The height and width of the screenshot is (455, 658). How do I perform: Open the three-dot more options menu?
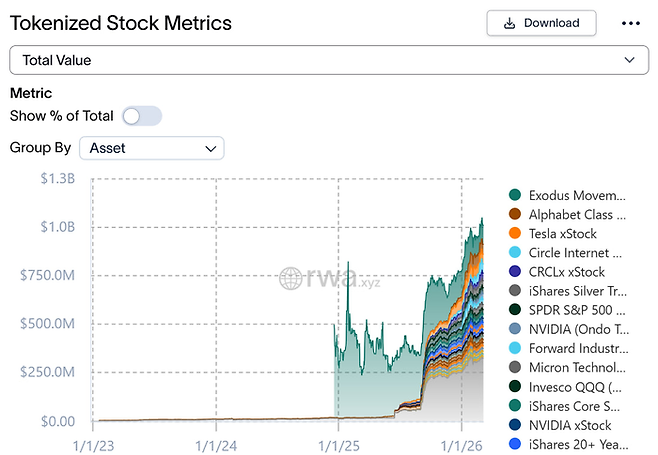[x=630, y=23]
